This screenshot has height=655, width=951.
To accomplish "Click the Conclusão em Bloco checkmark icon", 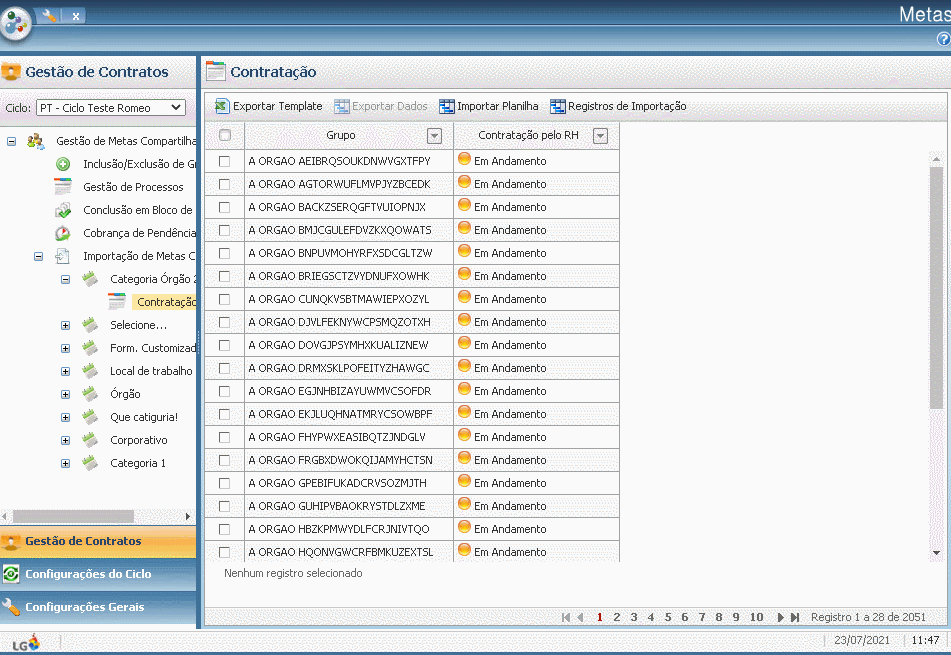I will coord(63,210).
